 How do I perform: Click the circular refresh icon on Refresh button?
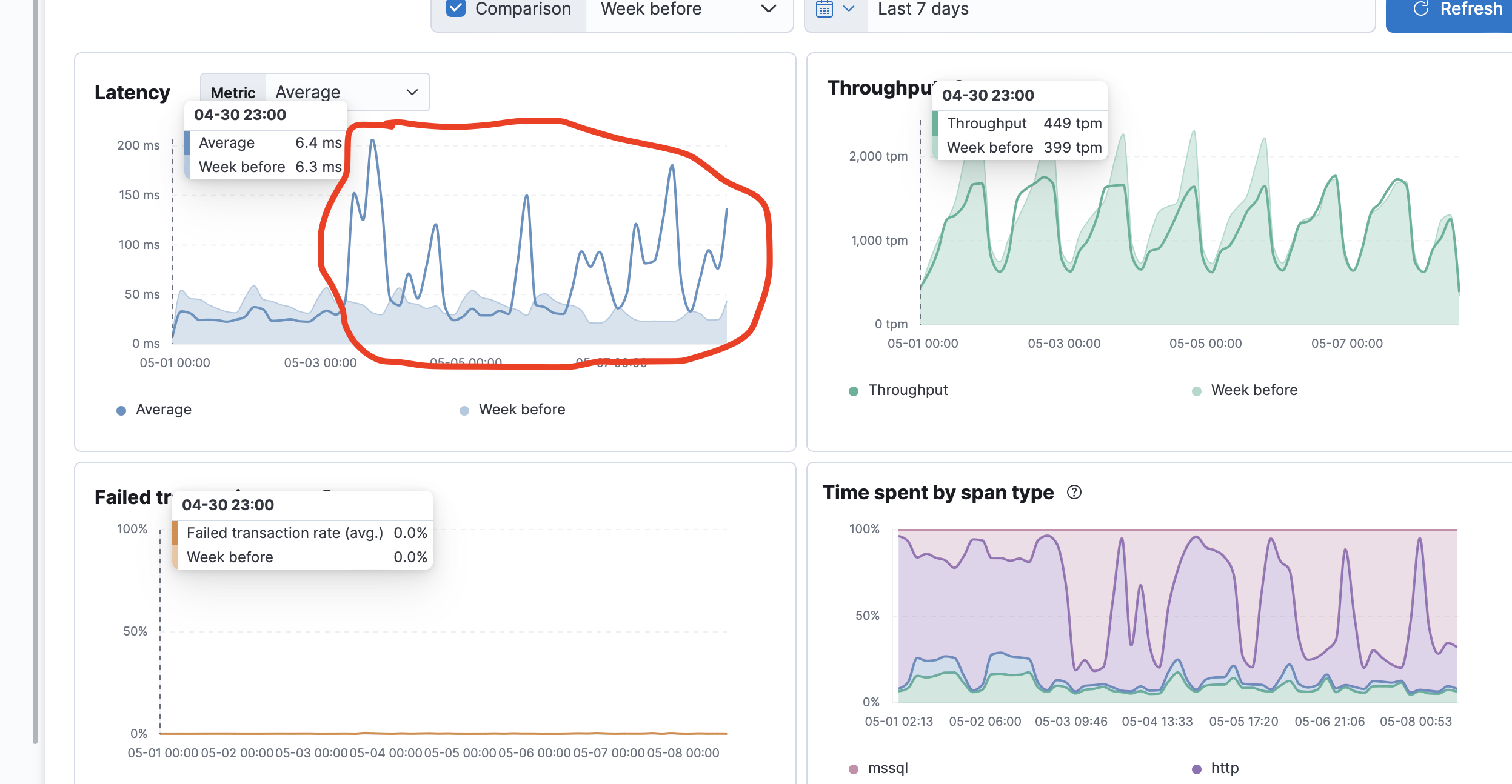click(1422, 8)
